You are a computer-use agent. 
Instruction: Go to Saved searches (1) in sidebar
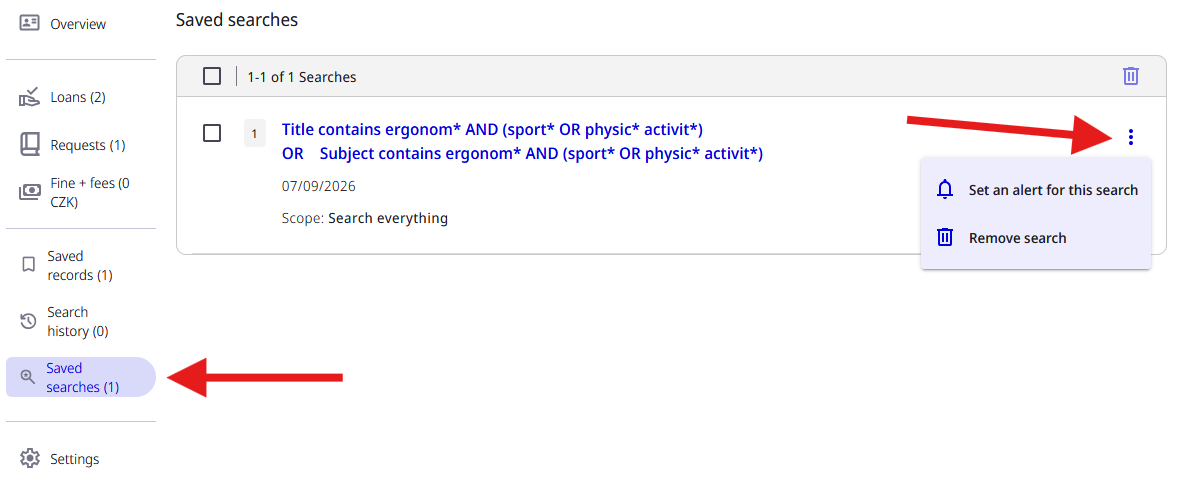[x=80, y=377]
